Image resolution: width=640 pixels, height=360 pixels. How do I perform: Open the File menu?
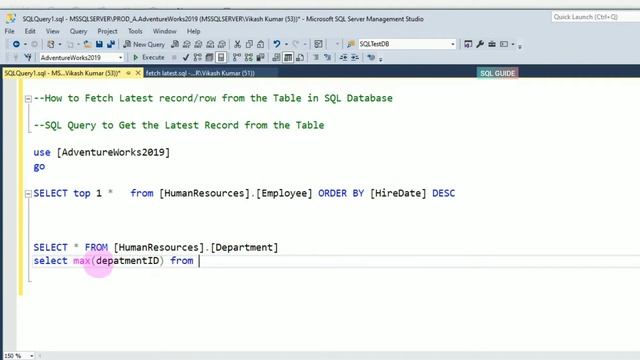(9, 31)
